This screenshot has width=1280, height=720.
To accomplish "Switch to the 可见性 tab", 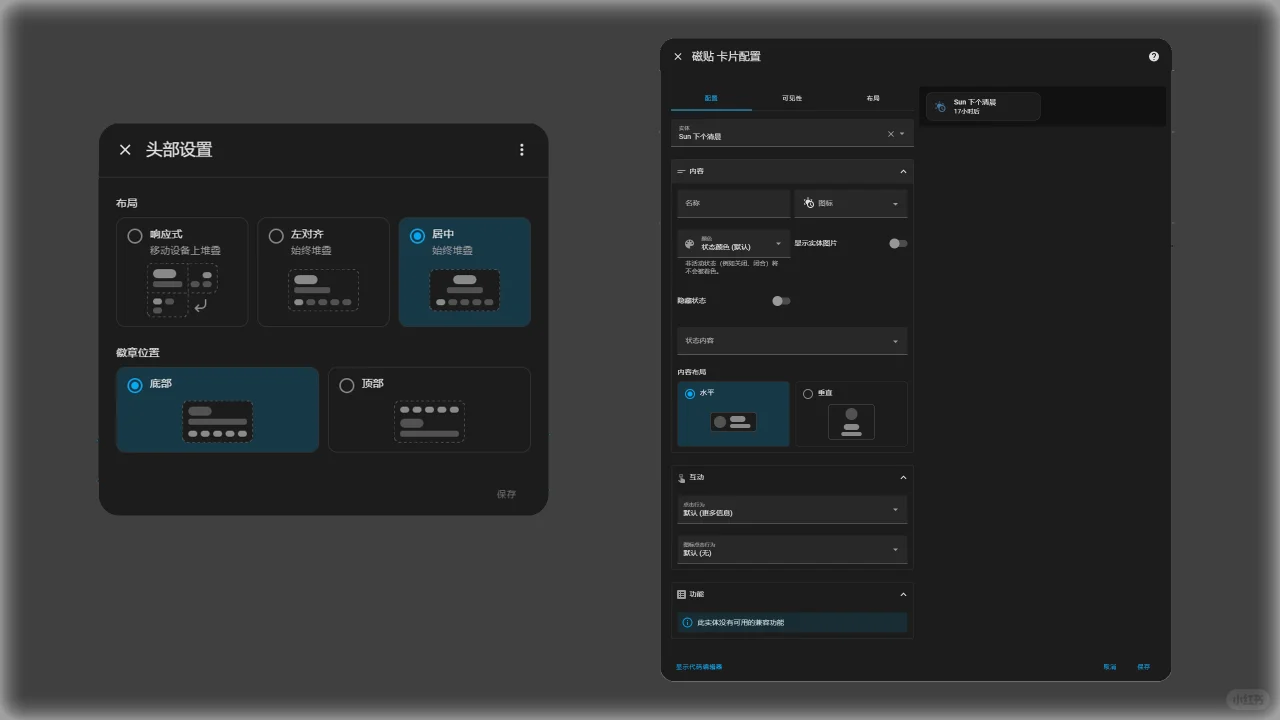I will click(x=792, y=98).
